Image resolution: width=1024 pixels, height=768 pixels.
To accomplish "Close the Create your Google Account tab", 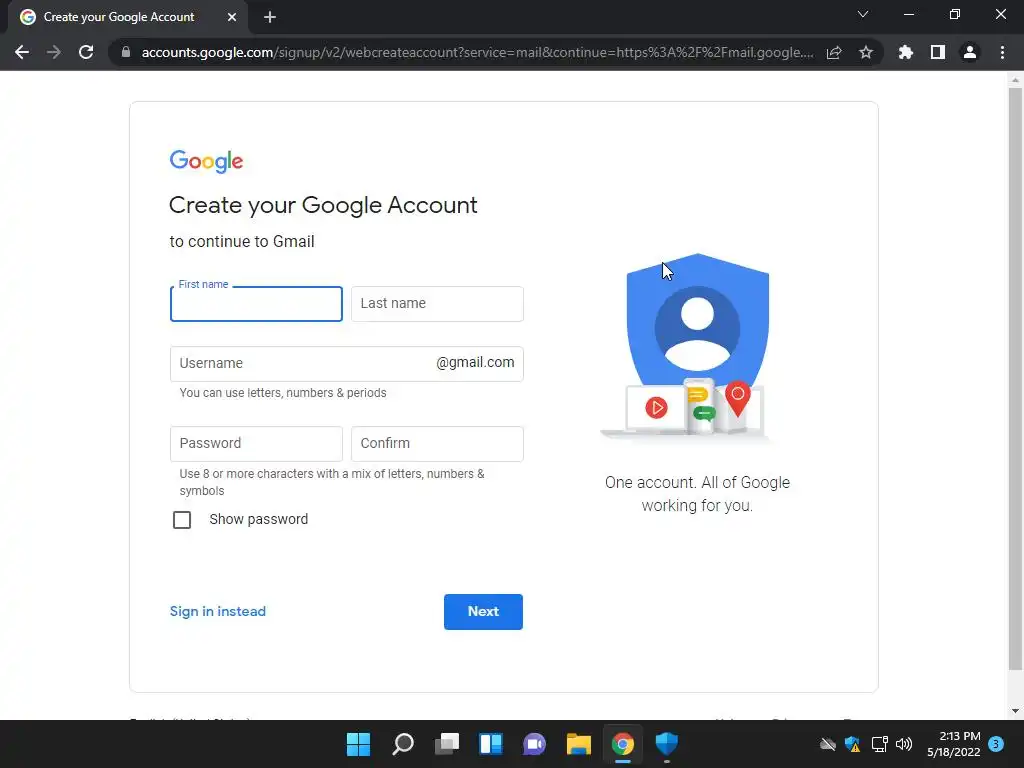I will (232, 17).
